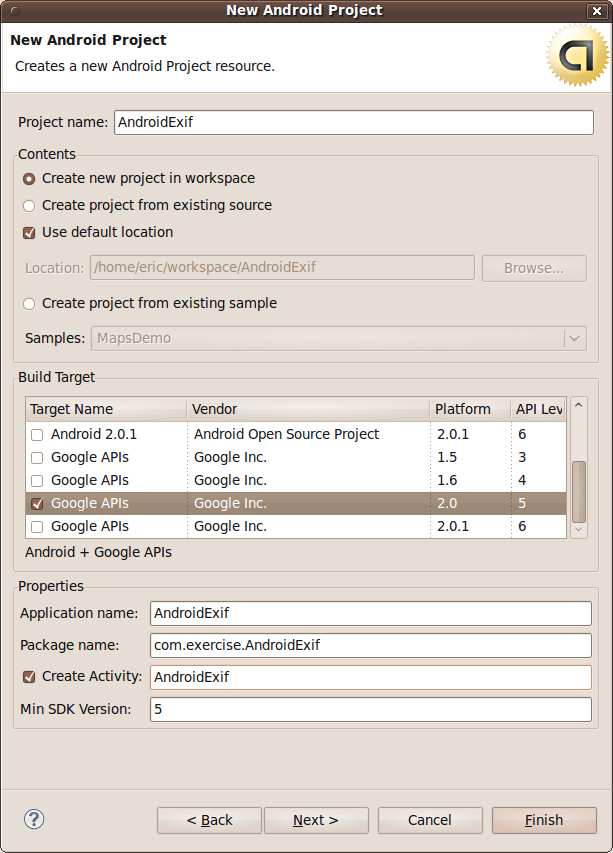Click the Android project wizard logo
Image resolution: width=613 pixels, height=853 pixels.
click(x=577, y=56)
